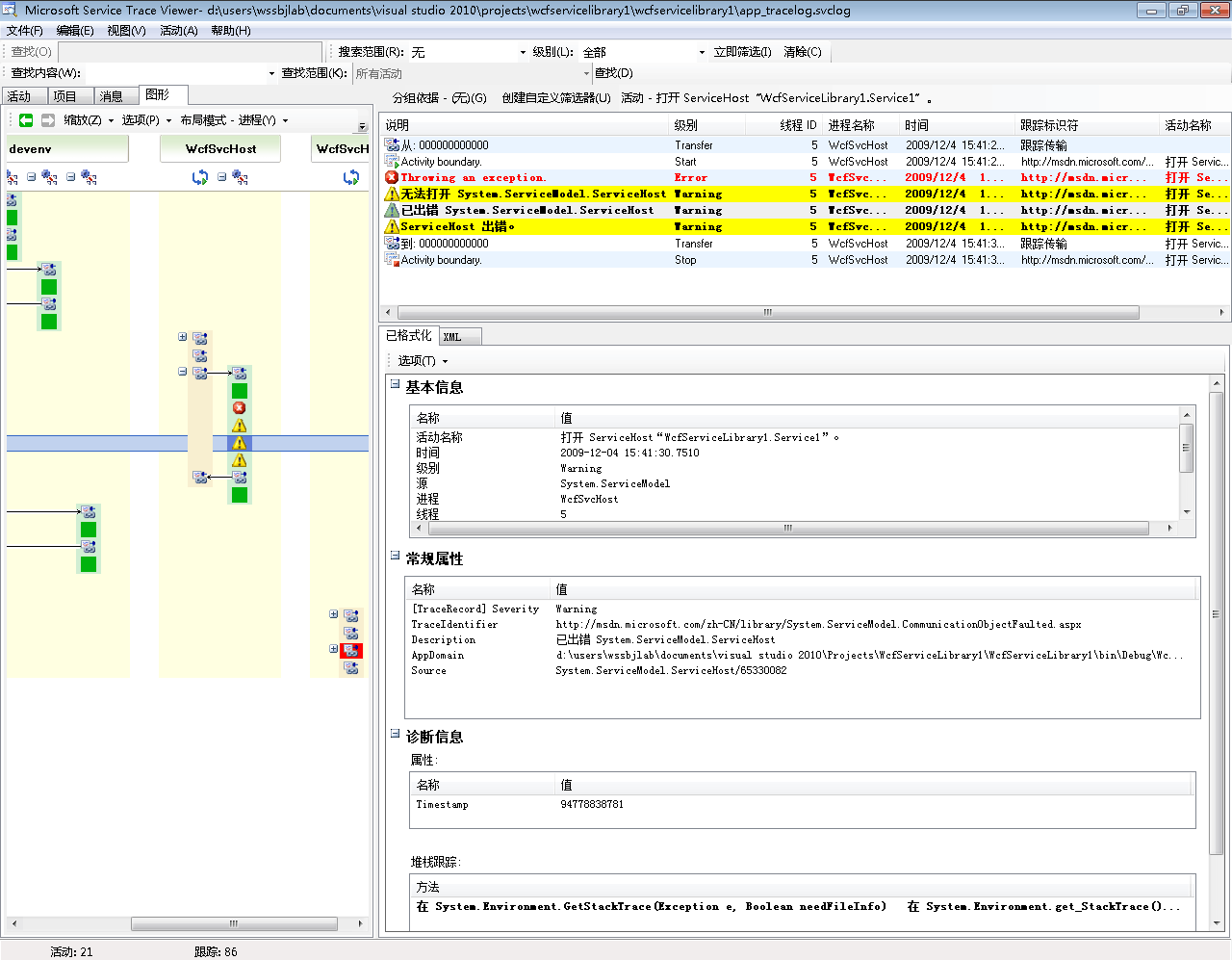Screen dimensions: 1232x960
Task: Click the devenv process header
Action: point(67,149)
